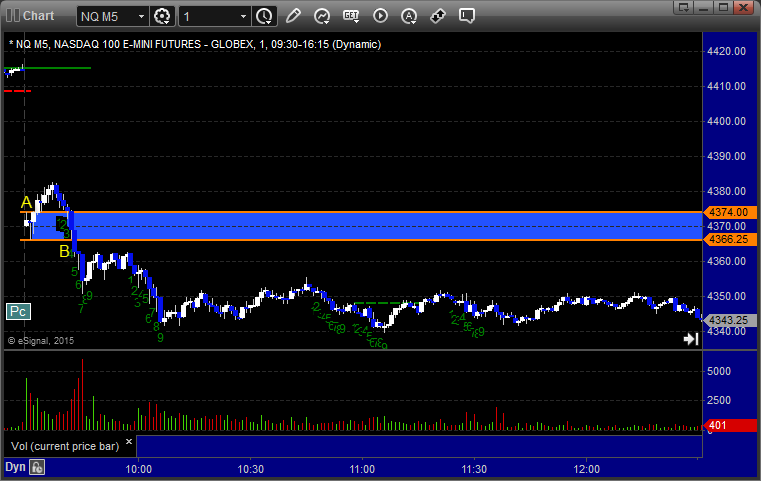Open the alerts circular A icon
Image resolution: width=761 pixels, height=481 pixels.
tap(409, 16)
